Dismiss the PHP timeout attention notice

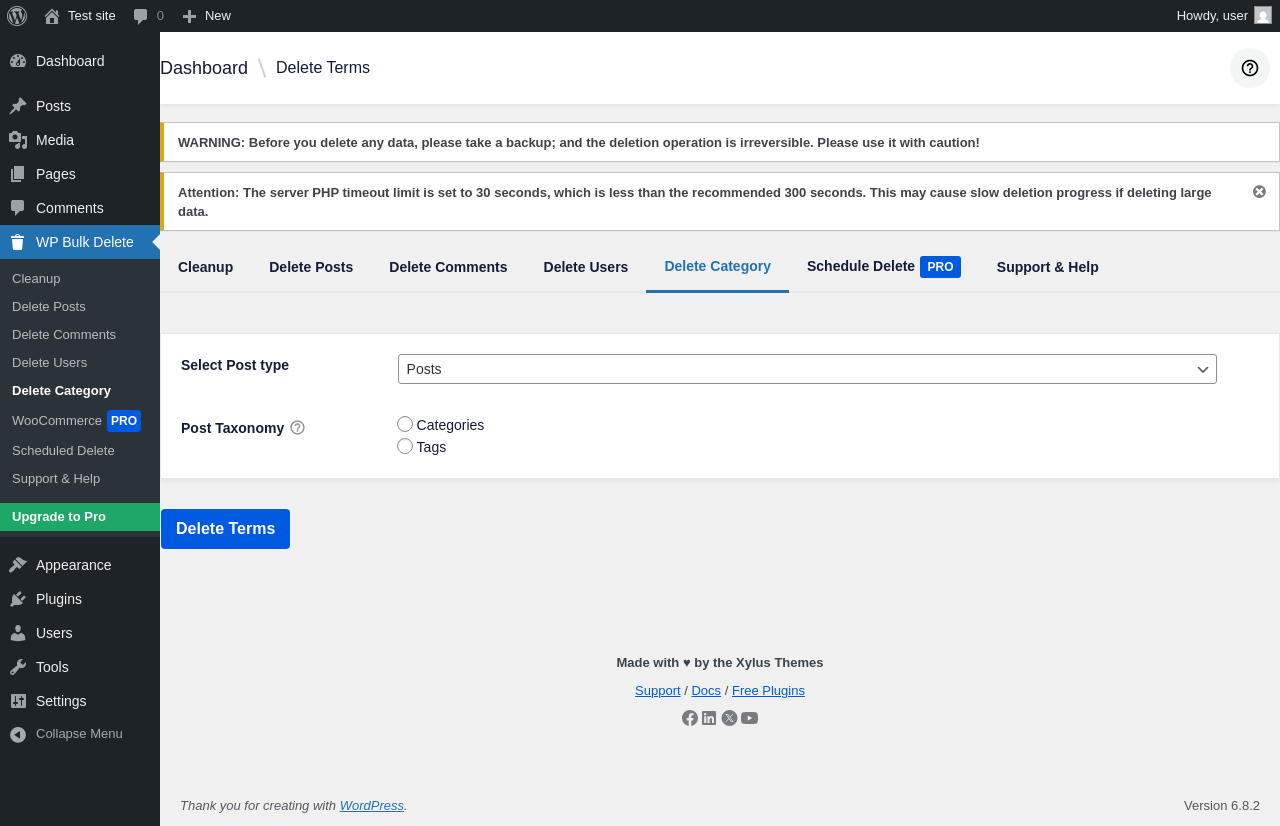[1259, 191]
